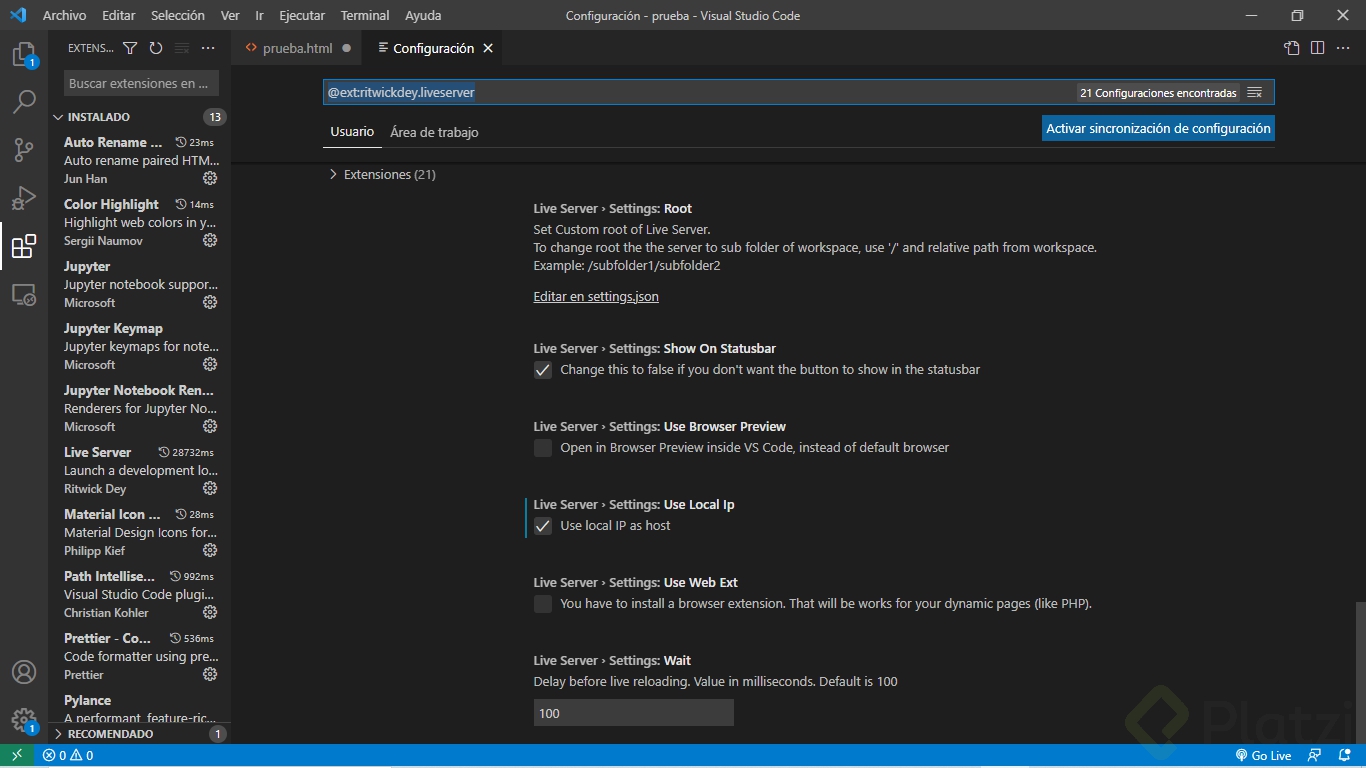Viewport: 1366px width, 768px height.
Task: Show errors and warnings in status bar
Action: (68, 755)
